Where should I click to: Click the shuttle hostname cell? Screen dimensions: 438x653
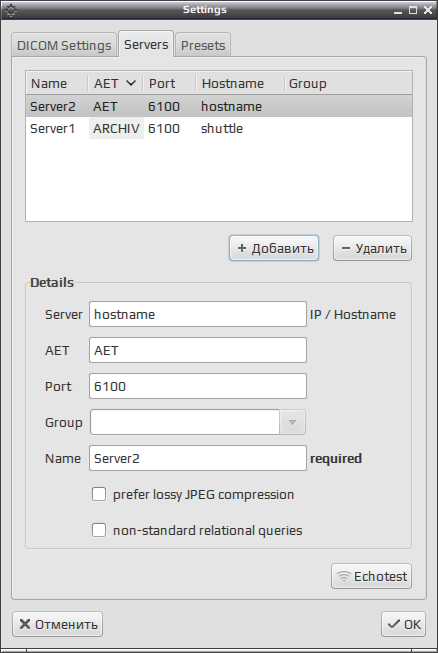222,128
